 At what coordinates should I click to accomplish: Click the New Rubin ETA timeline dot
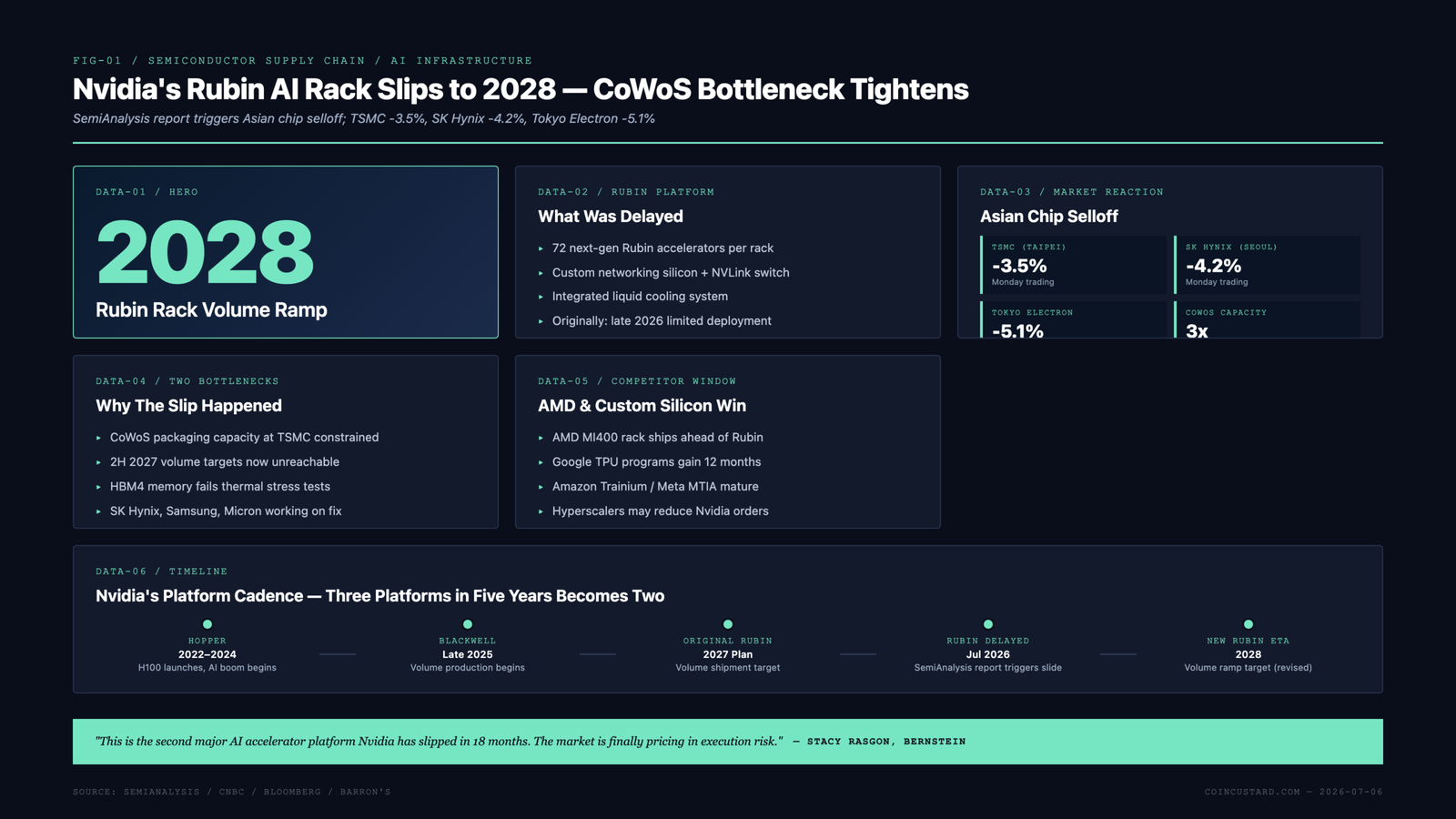click(1249, 624)
